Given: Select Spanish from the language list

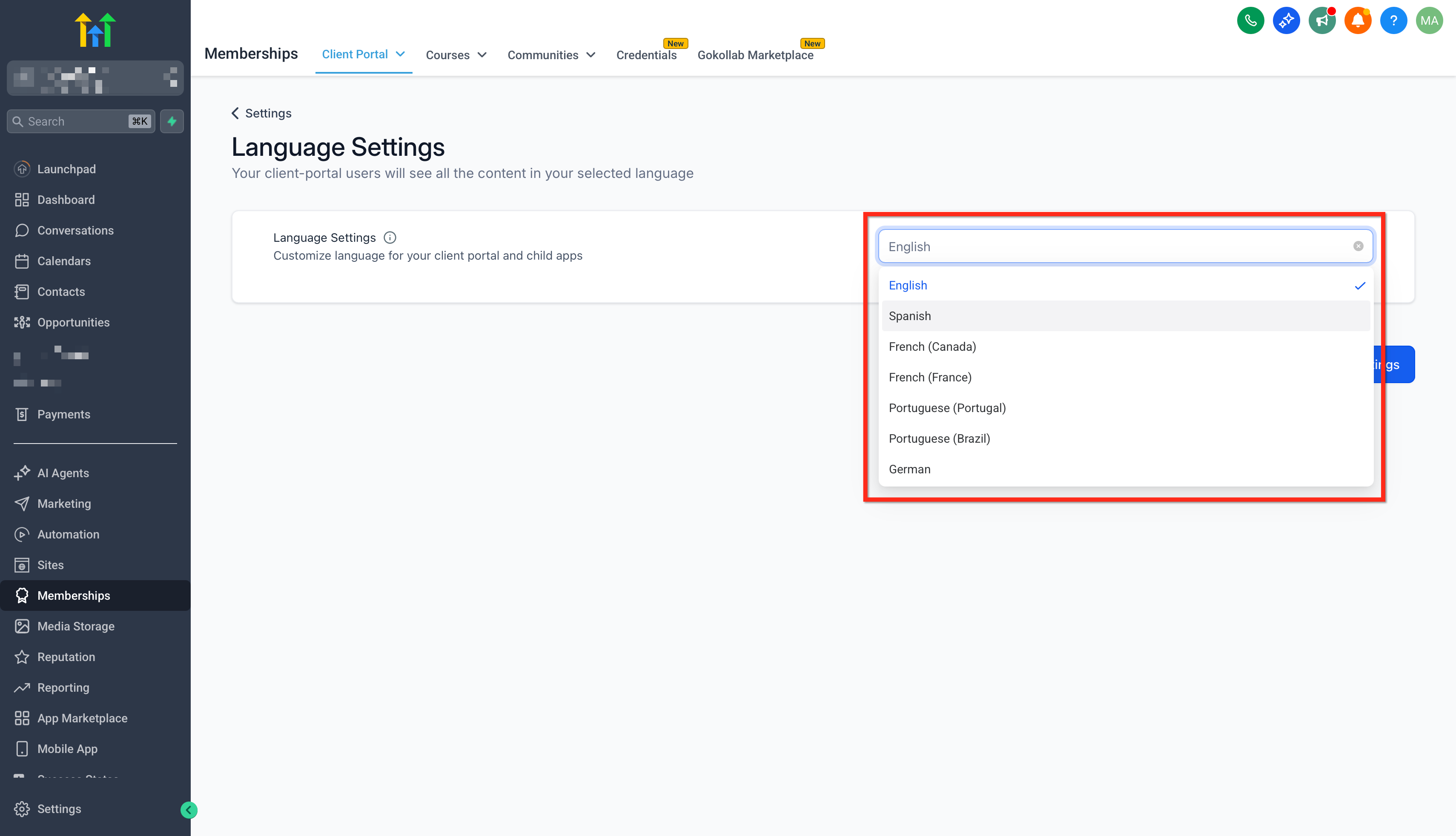Looking at the screenshot, I should pyautogui.click(x=910, y=316).
